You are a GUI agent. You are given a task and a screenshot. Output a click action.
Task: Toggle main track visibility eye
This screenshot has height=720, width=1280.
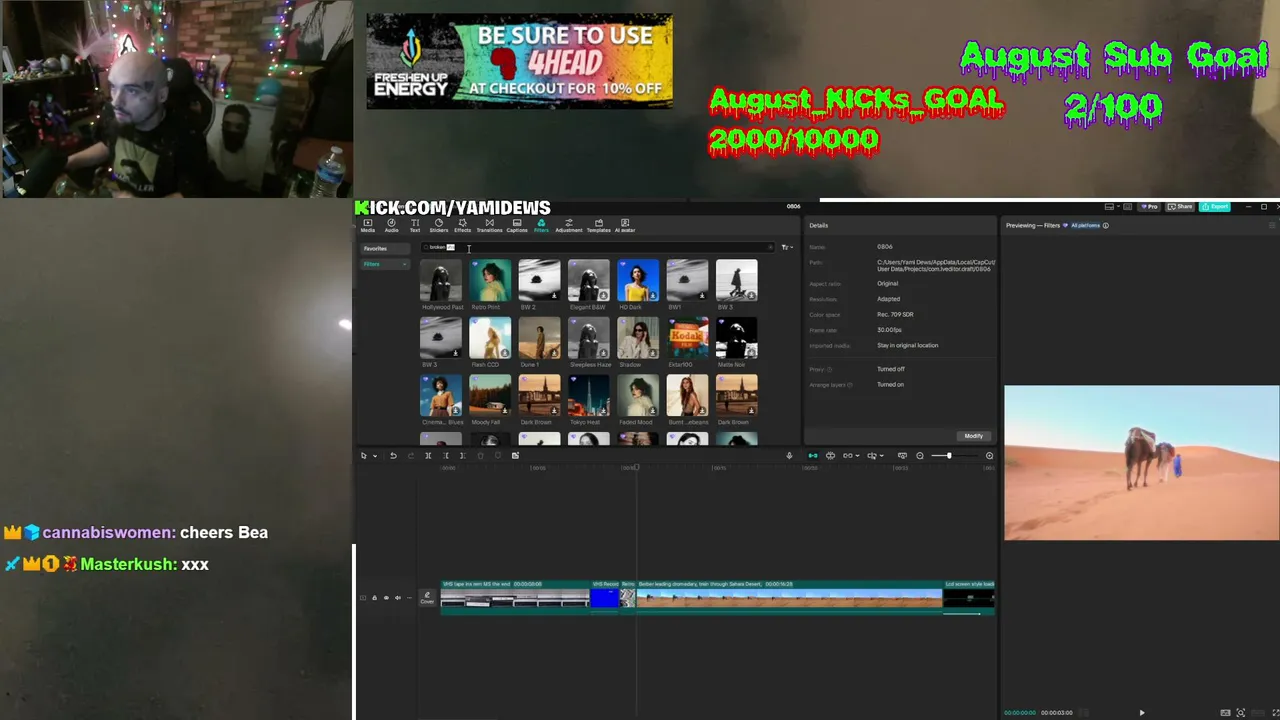tap(386, 598)
